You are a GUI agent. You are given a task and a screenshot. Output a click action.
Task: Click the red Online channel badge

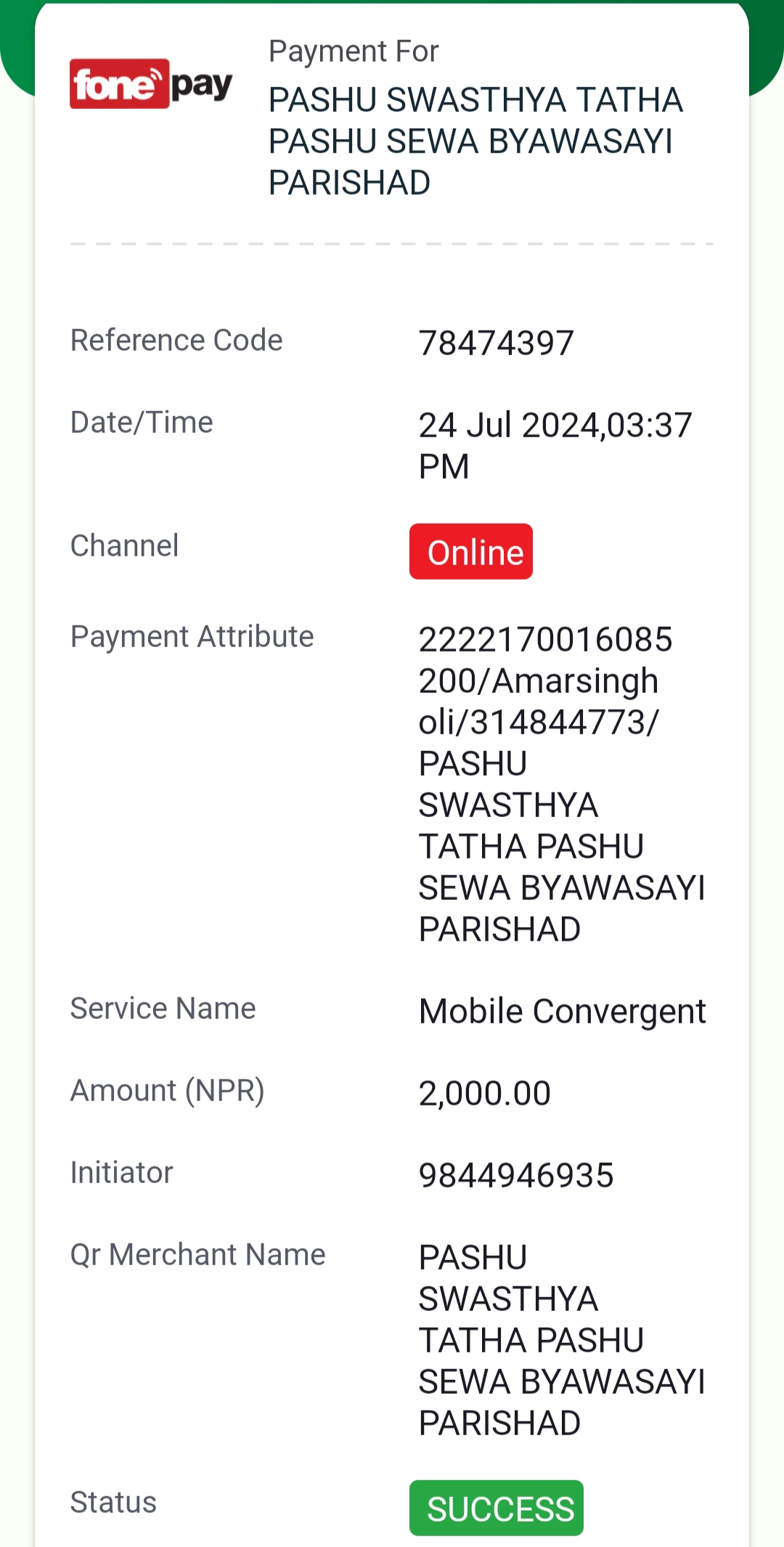pyautogui.click(x=471, y=551)
